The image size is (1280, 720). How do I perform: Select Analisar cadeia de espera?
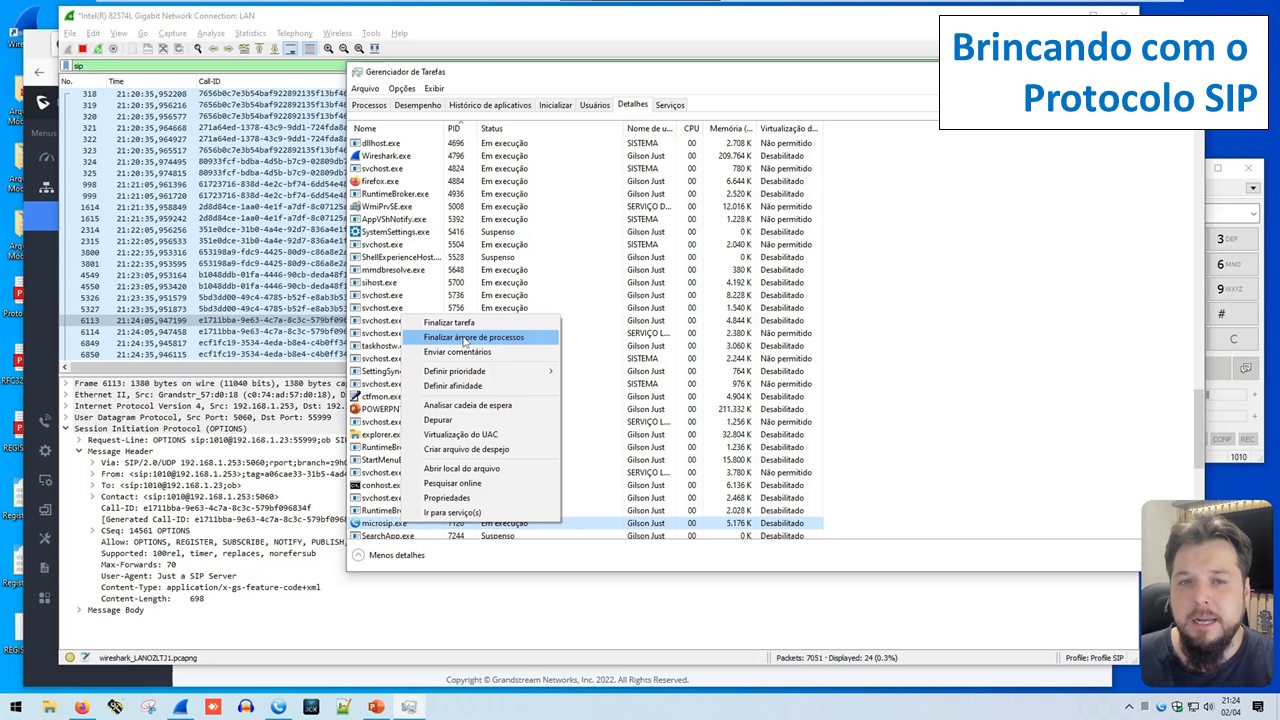(467, 405)
